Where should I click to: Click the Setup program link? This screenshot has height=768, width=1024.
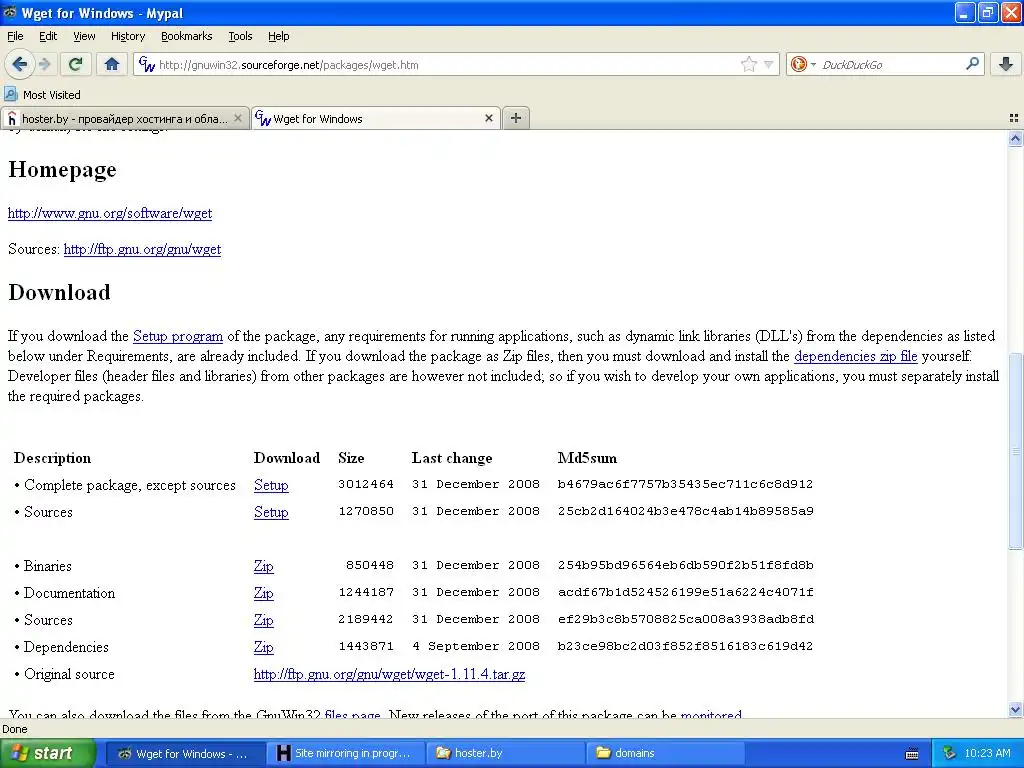pos(178,336)
